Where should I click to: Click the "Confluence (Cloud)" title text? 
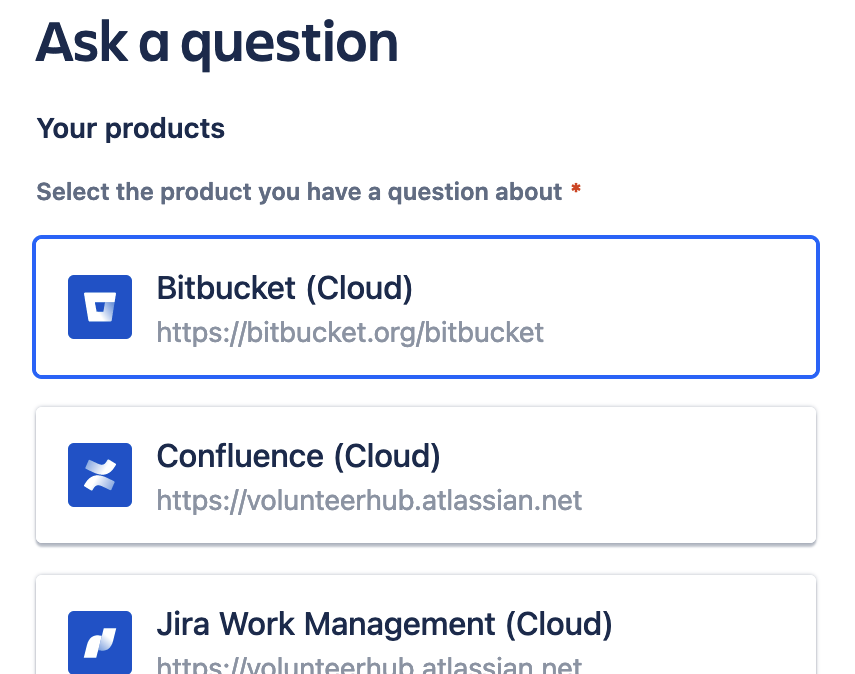(298, 456)
